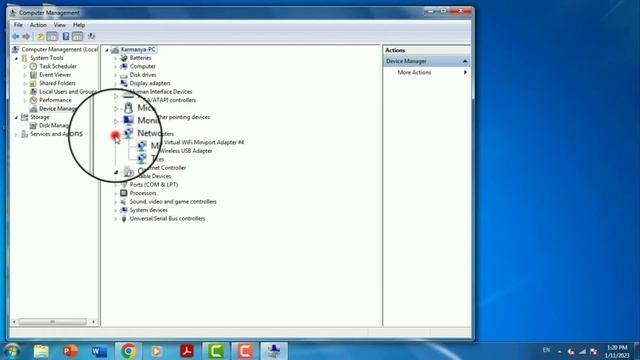Viewport: 640px width, 360px height.
Task: Select the Processors chip icon
Action: pos(124,193)
